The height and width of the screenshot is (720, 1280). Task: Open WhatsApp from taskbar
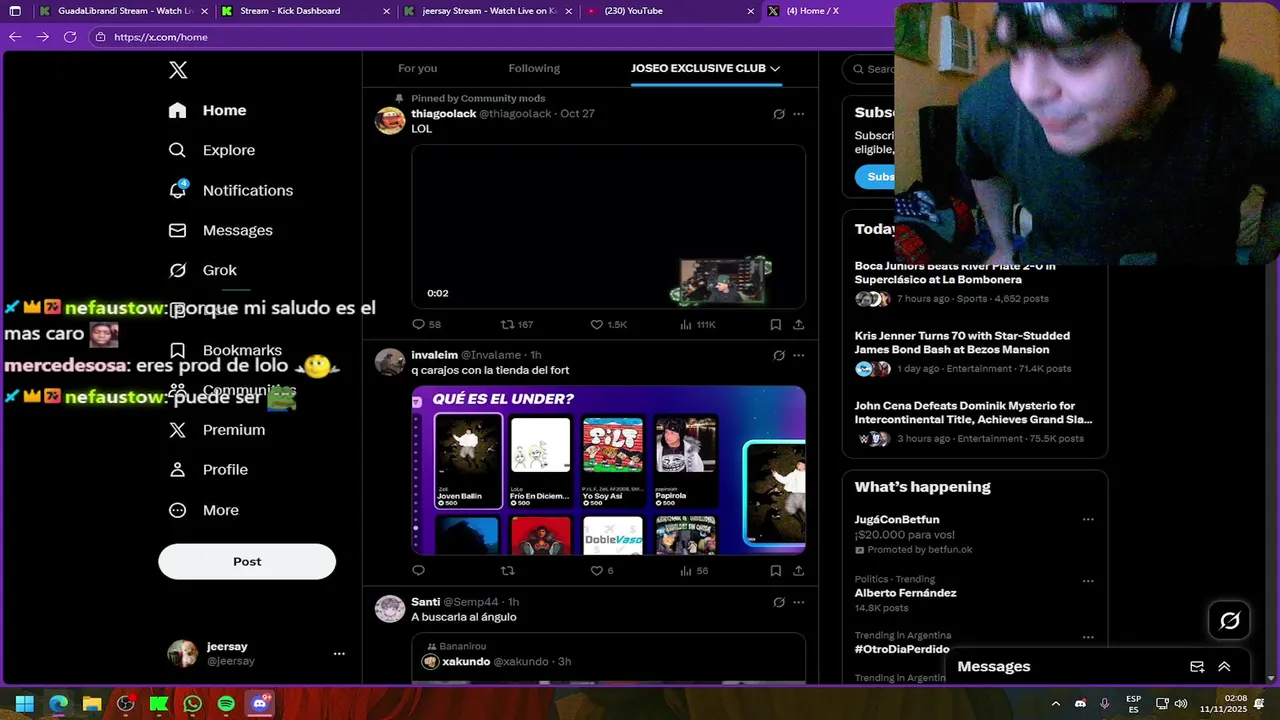[x=192, y=704]
